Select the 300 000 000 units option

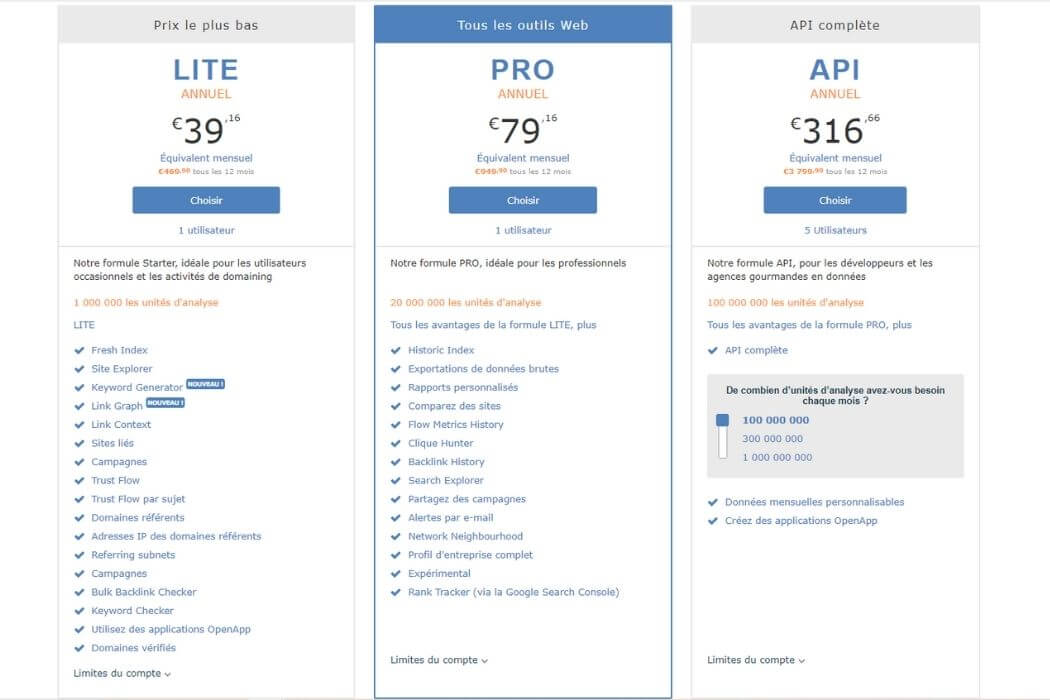click(x=772, y=439)
